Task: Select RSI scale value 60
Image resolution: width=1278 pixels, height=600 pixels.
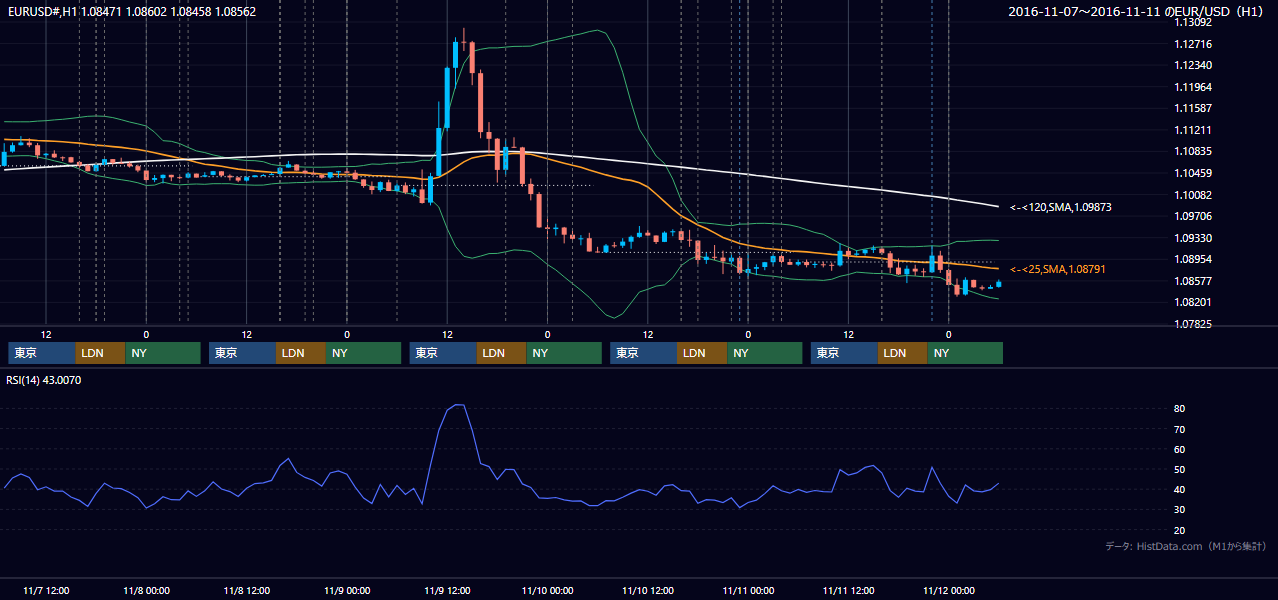Action: (x=1180, y=449)
